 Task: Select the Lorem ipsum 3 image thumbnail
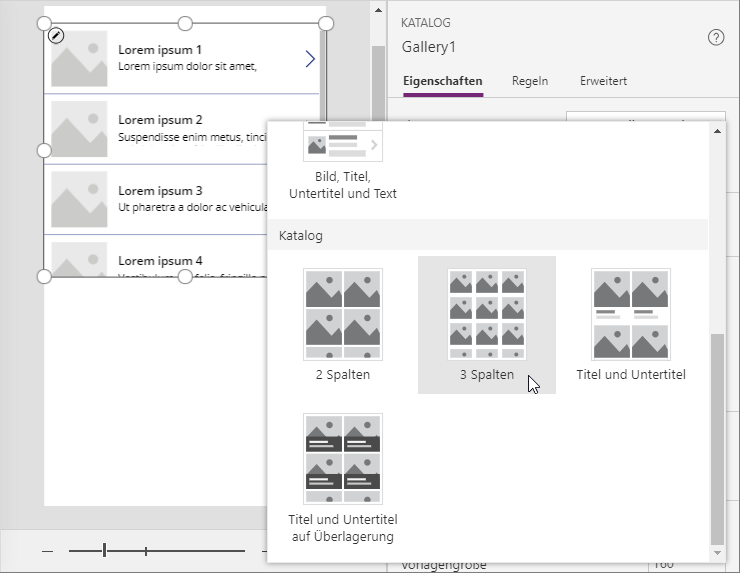point(79,199)
